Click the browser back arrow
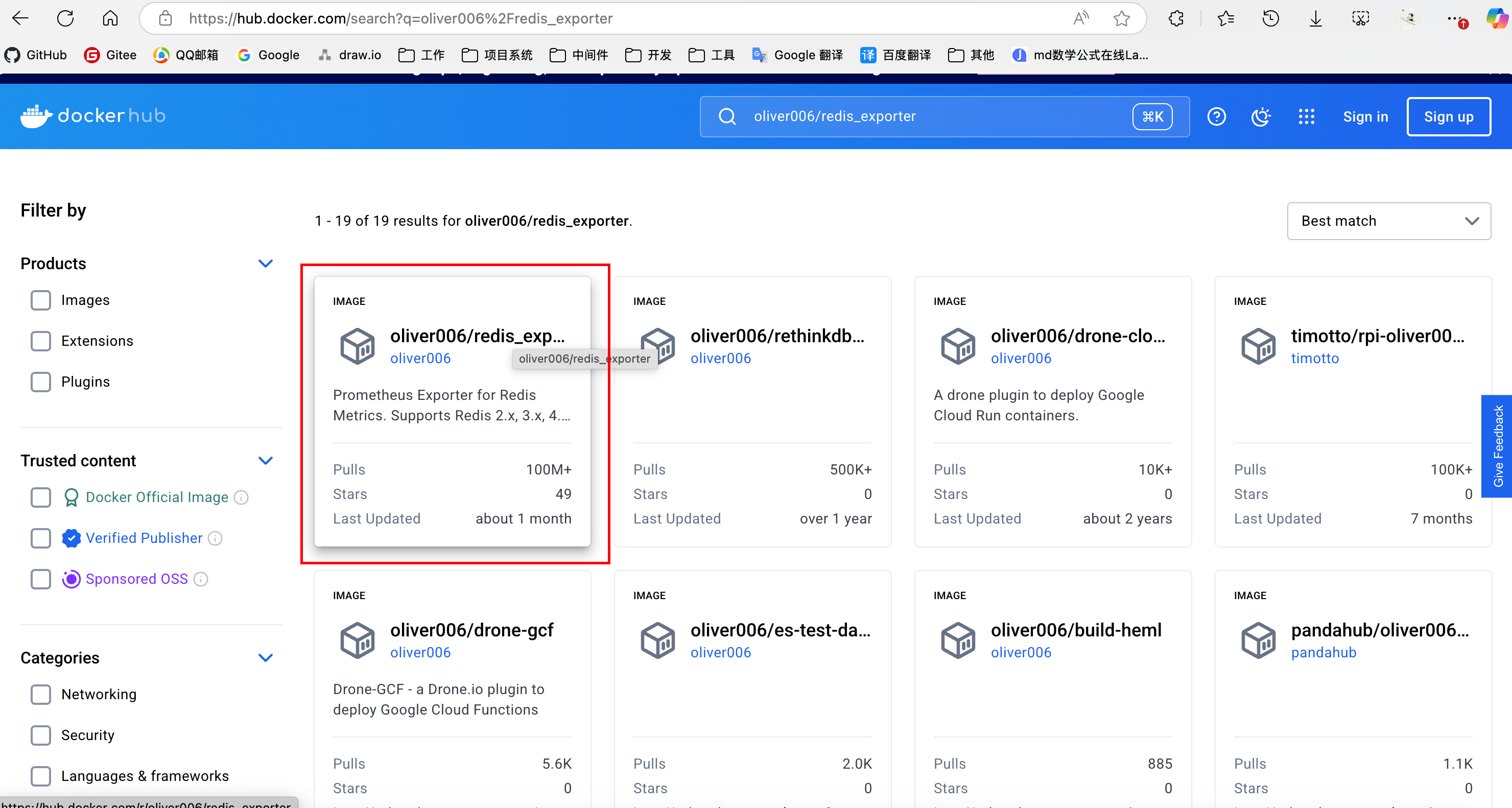The image size is (1512, 808). click(x=20, y=18)
